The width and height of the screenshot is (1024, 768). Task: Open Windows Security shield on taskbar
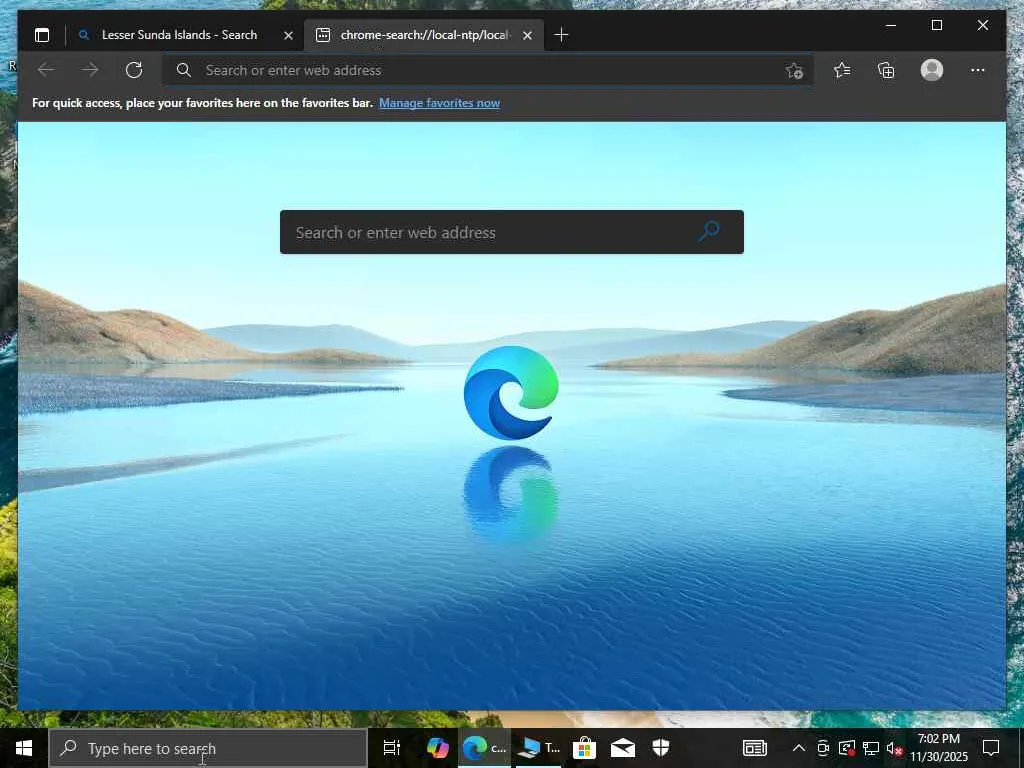click(661, 748)
